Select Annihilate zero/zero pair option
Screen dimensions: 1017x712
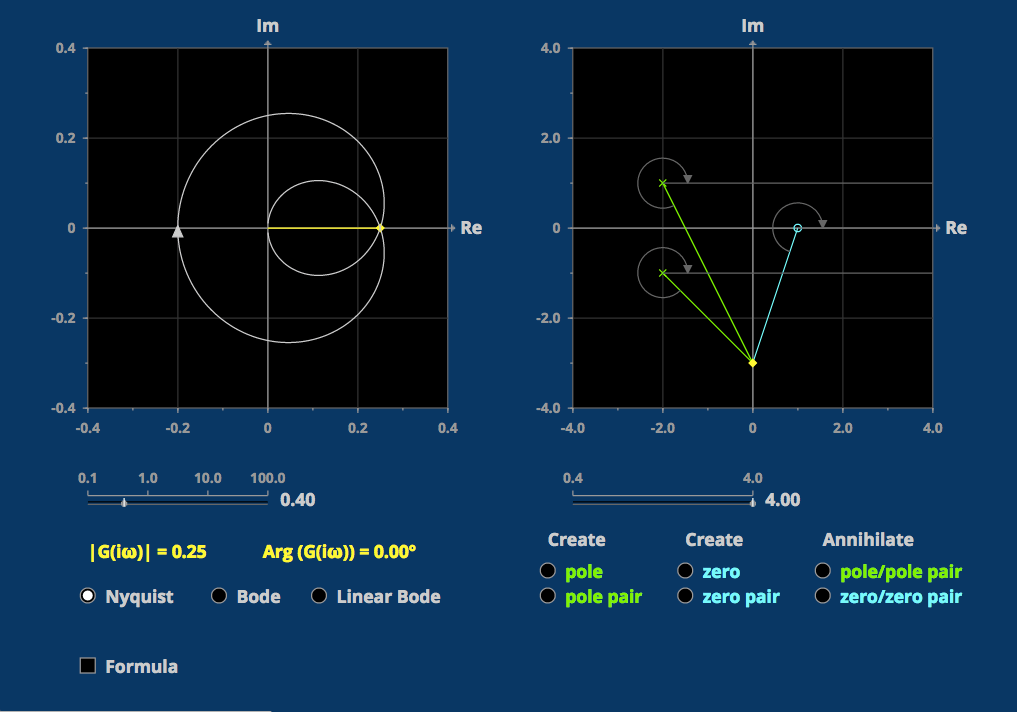822,595
